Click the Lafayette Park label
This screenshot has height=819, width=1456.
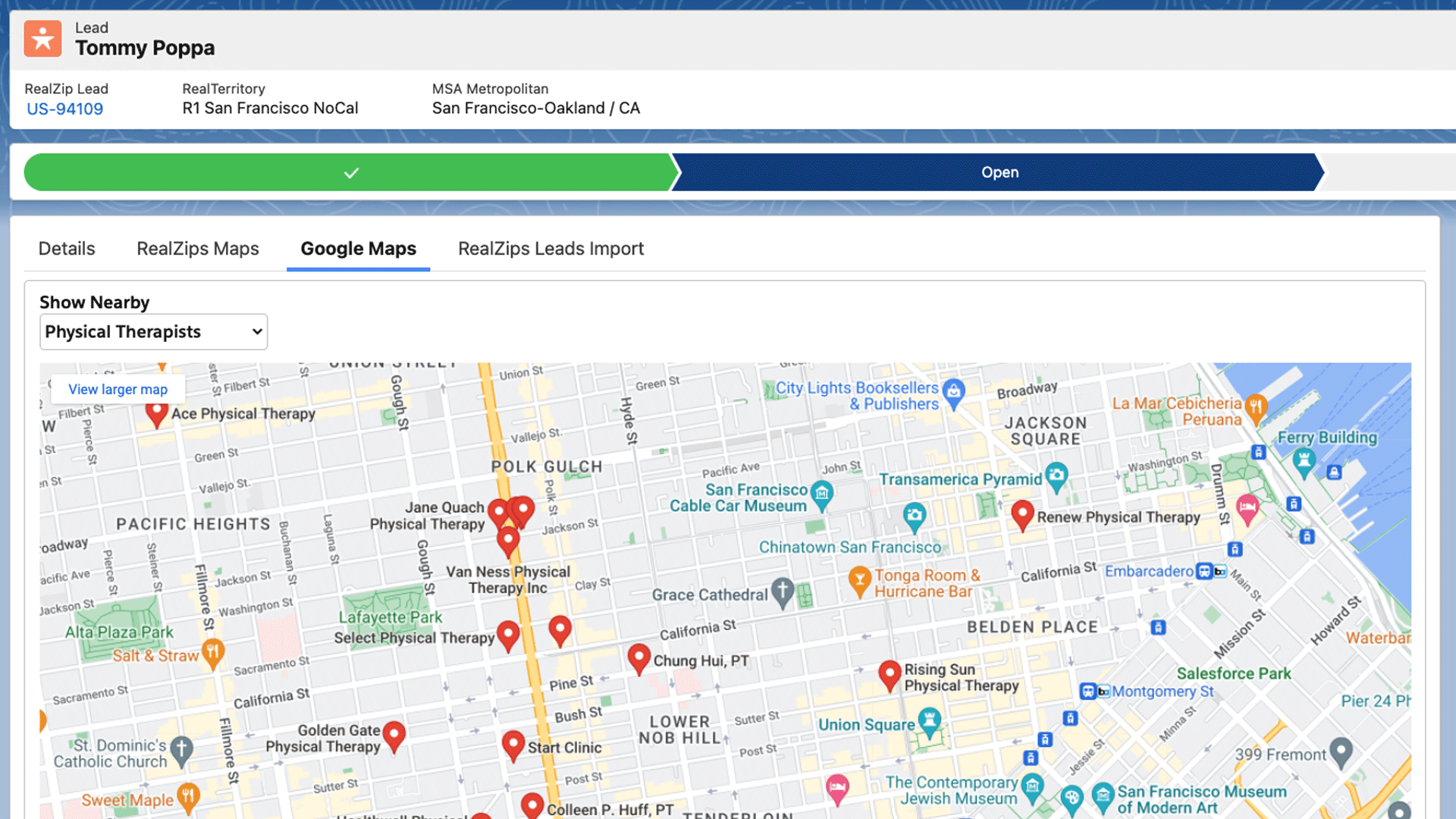click(390, 617)
